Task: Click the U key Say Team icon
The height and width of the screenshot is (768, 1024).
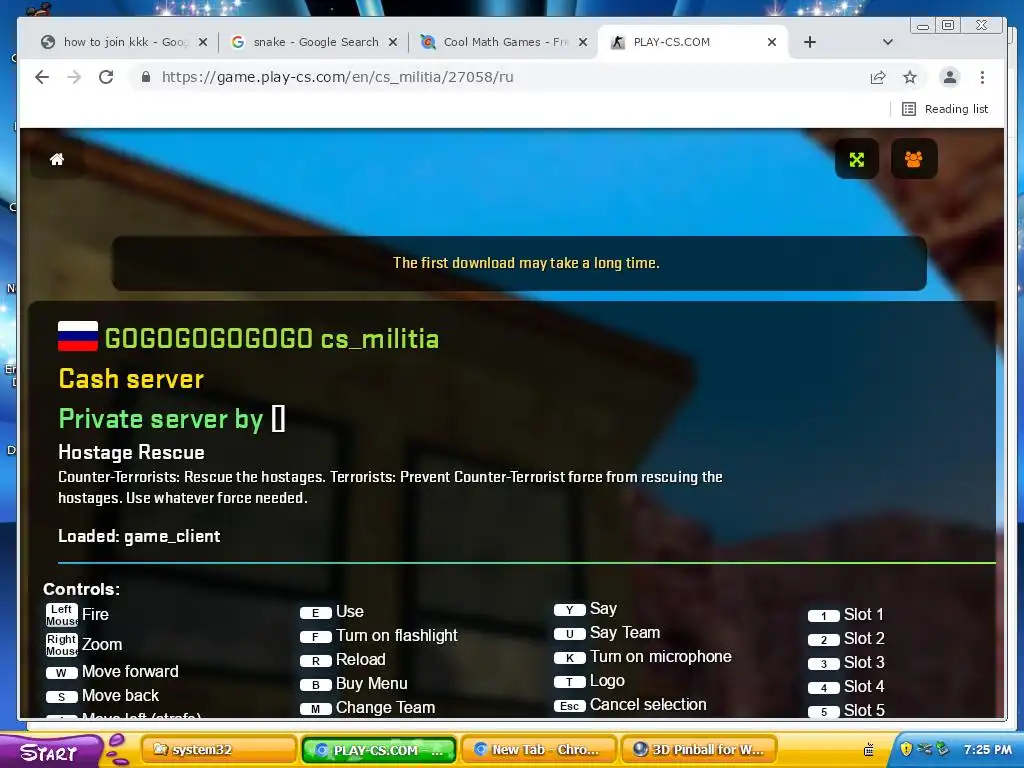Action: point(569,633)
